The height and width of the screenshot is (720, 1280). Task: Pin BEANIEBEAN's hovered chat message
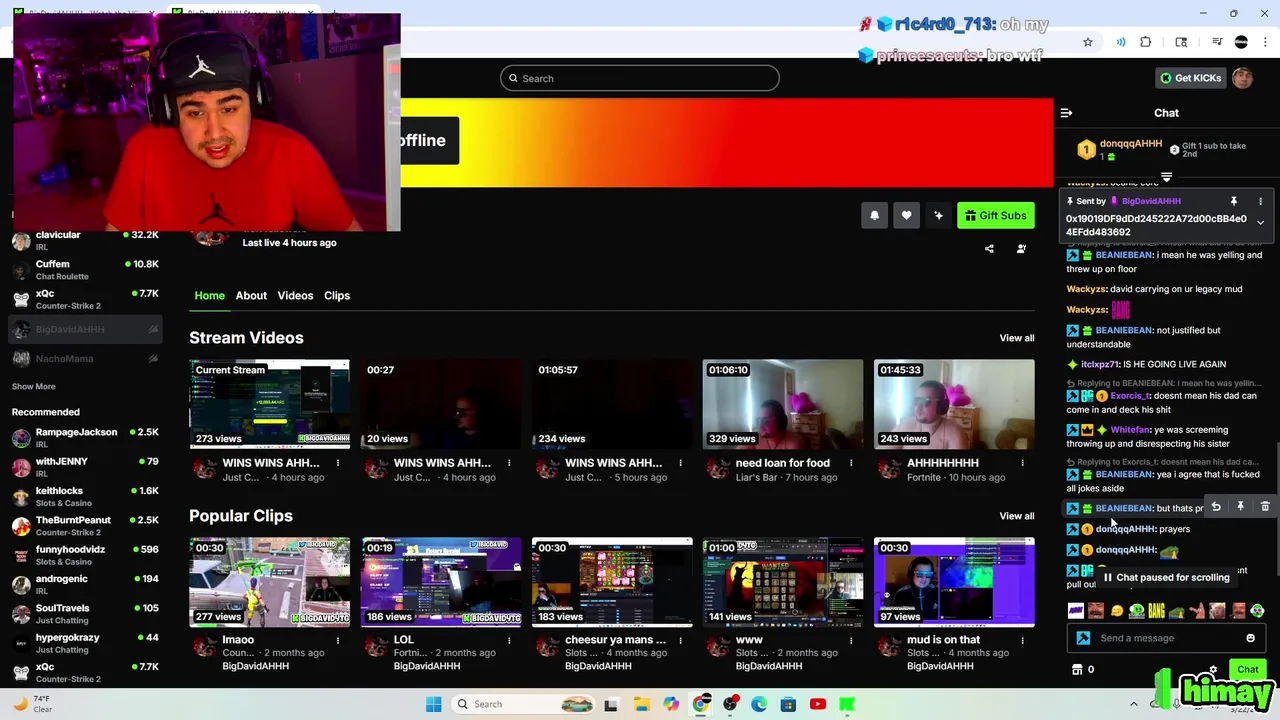pos(1240,507)
